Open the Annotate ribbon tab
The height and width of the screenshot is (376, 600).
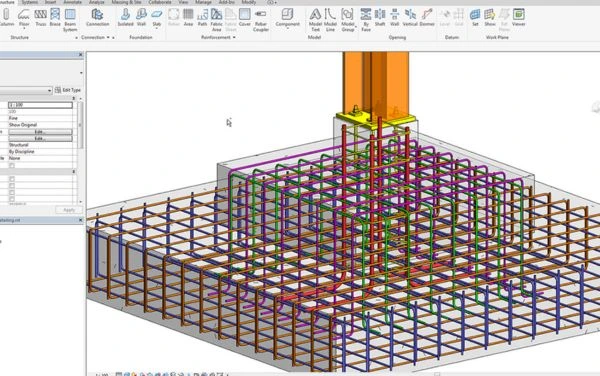click(72, 2)
